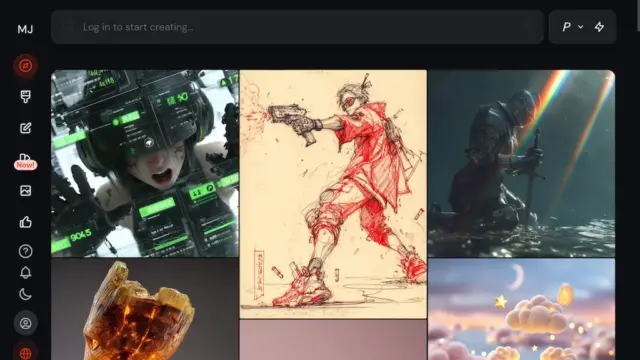Open the Edit pencil icon
The height and width of the screenshot is (360, 640).
25,128
